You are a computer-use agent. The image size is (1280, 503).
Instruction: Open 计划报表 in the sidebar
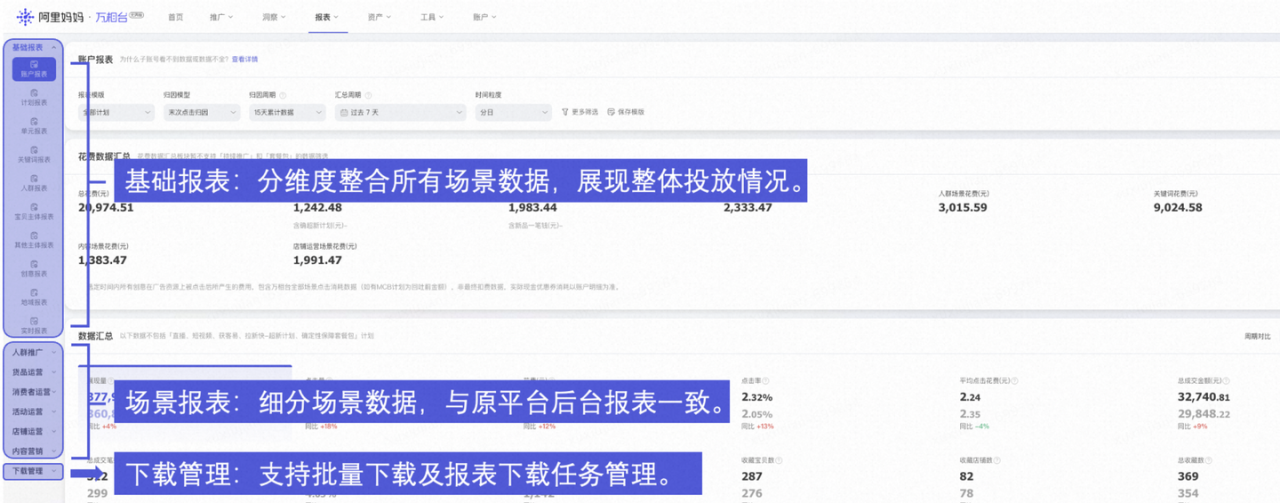tap(34, 97)
